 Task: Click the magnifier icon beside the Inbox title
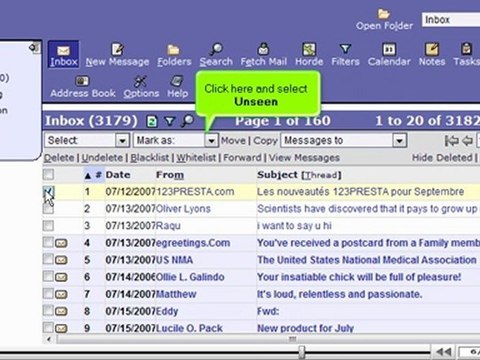coord(187,121)
